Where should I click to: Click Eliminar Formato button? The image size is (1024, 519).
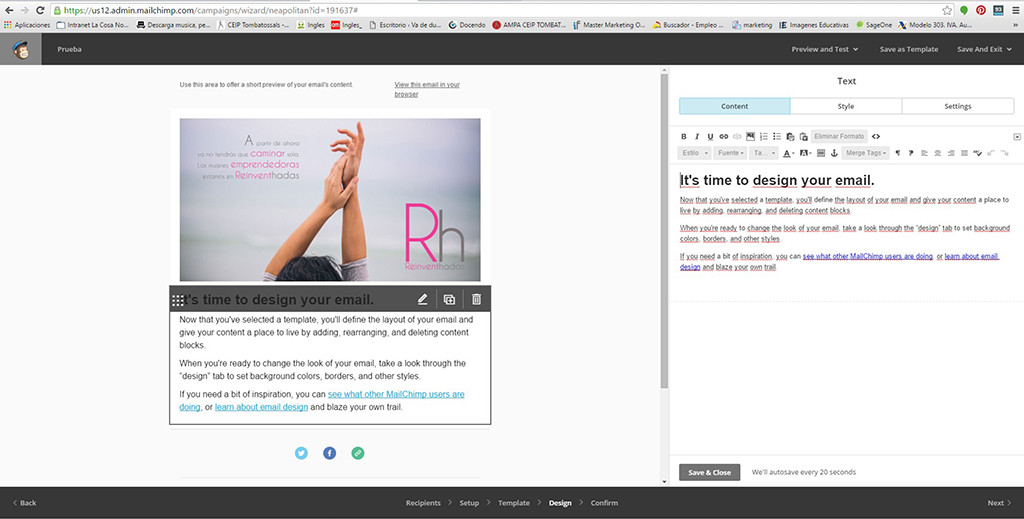839,136
